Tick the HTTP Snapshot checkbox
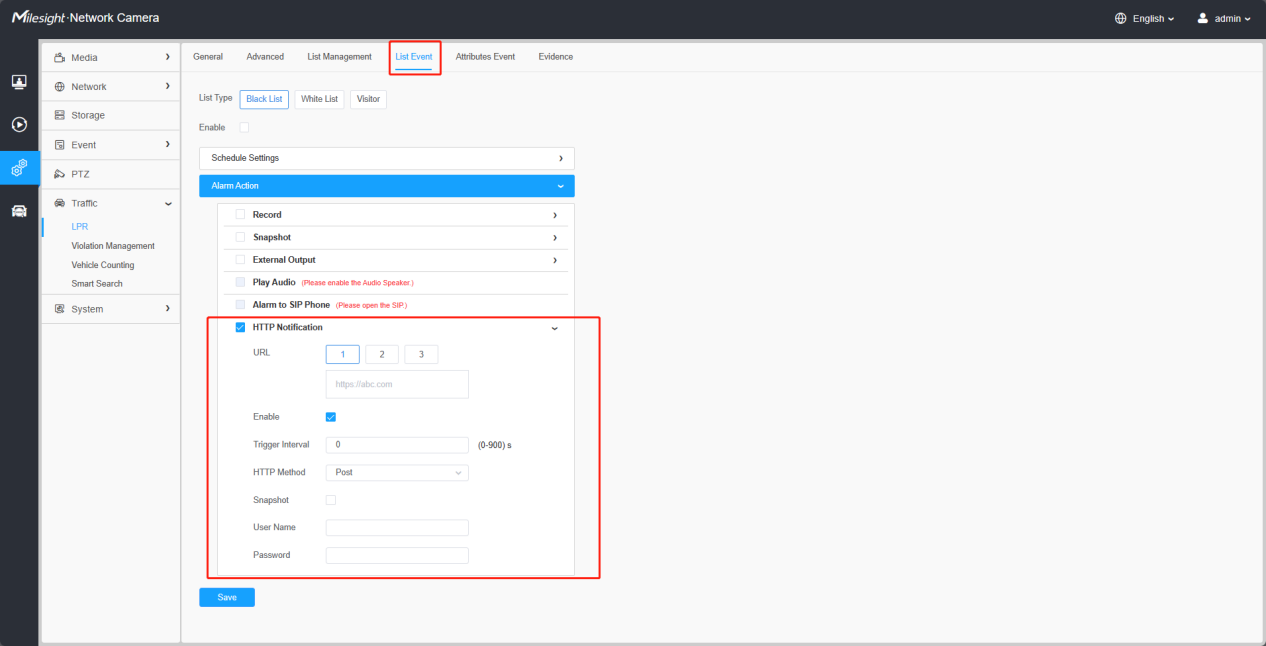Viewport: 1266px width, 646px height. pos(331,500)
